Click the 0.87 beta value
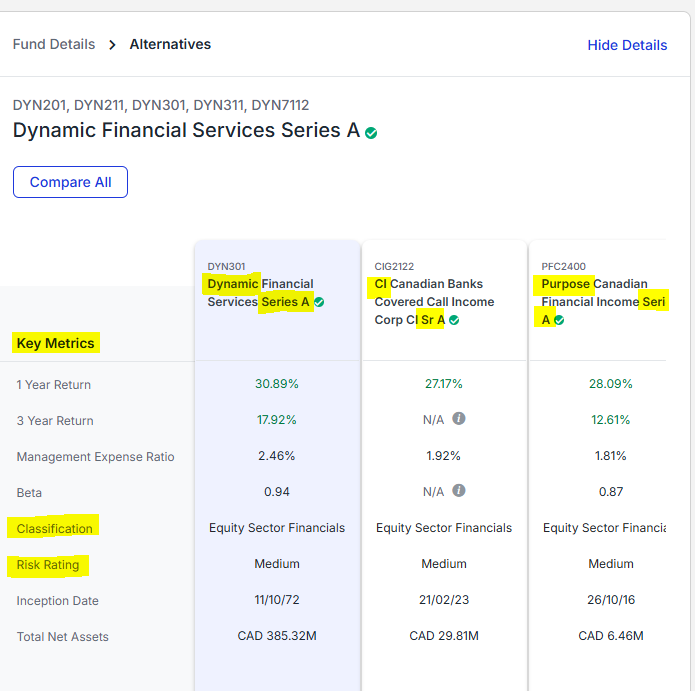Viewport: 695px width, 691px height. tap(611, 492)
